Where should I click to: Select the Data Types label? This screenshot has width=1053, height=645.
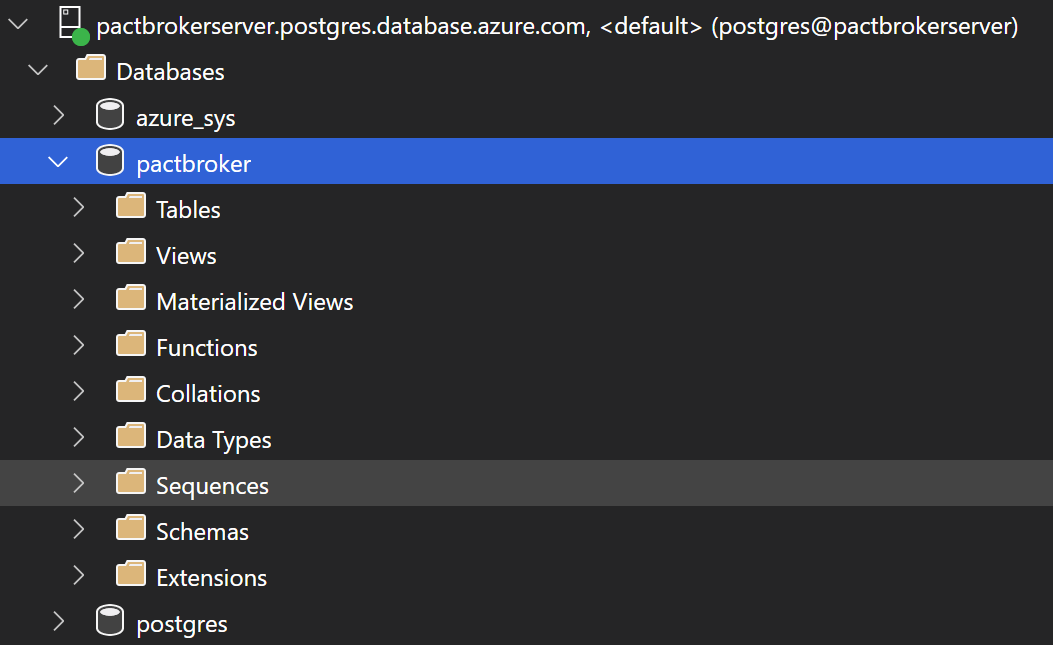pyautogui.click(x=214, y=441)
